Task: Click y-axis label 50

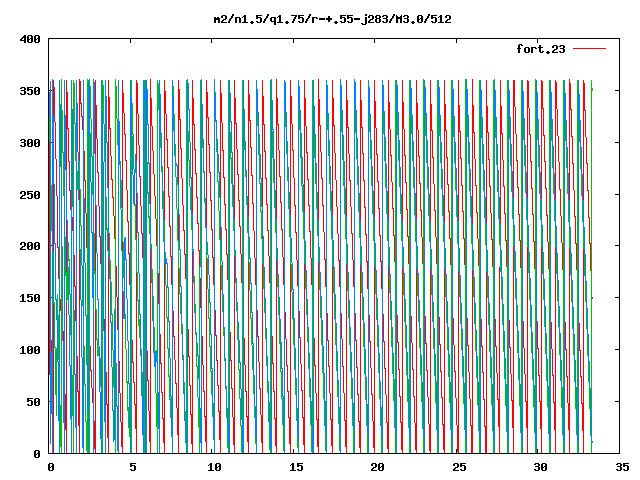Action: coord(34,402)
